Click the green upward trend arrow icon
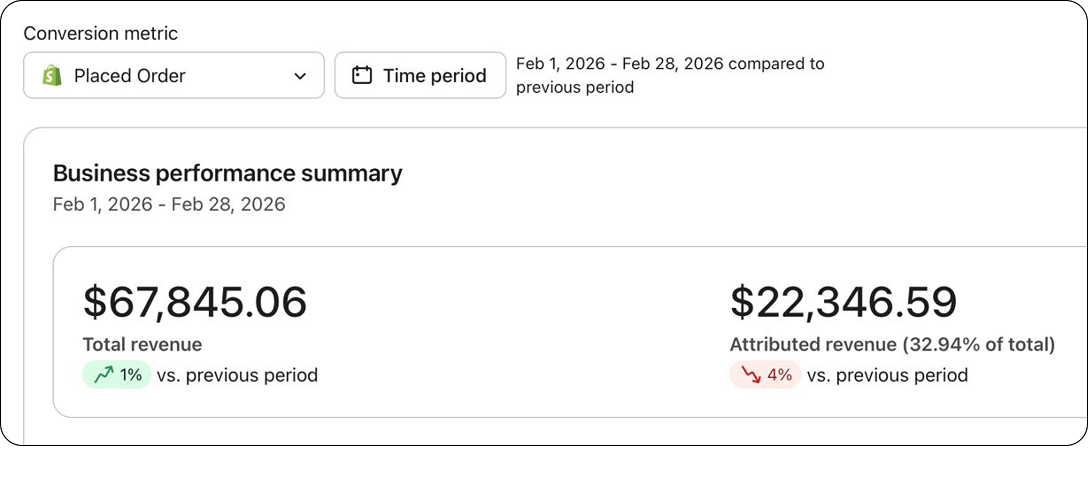Image resolution: width=1088 pixels, height=484 pixels. tap(104, 375)
